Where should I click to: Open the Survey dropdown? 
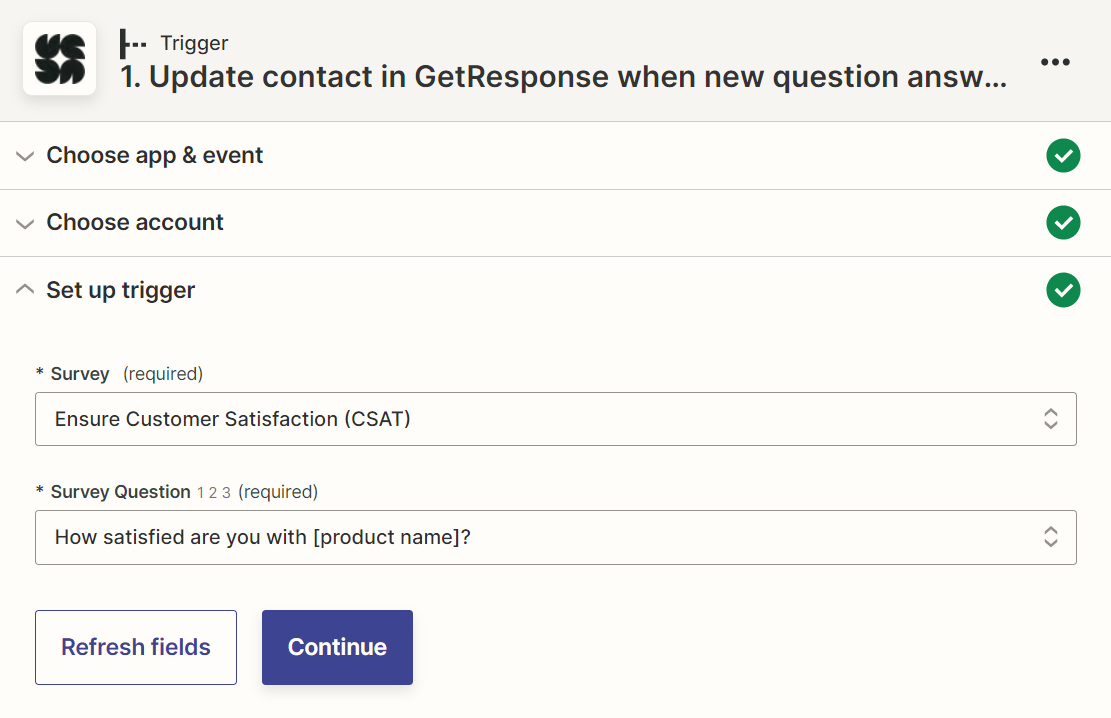coord(556,419)
